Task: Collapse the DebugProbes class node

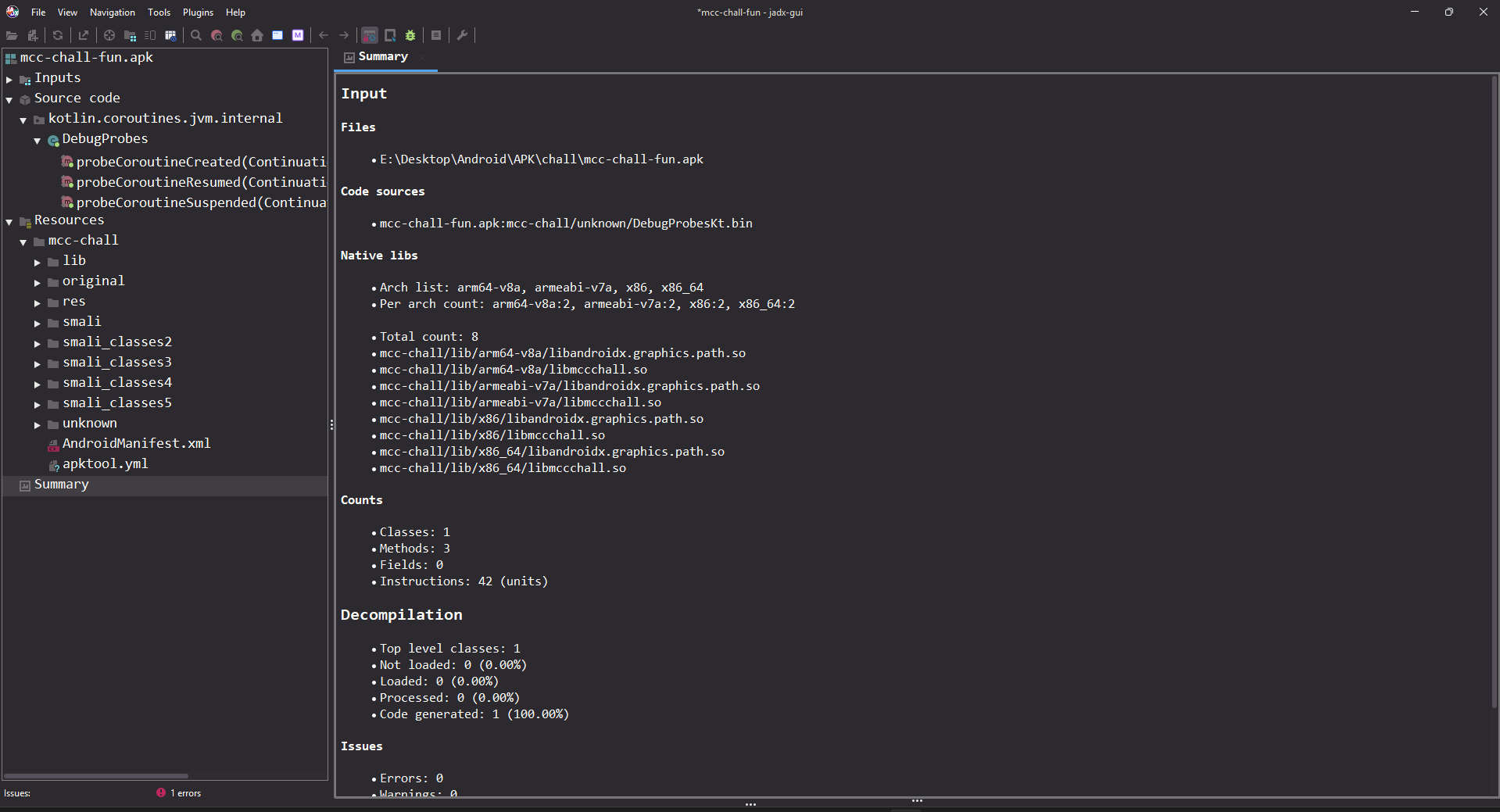Action: click(x=38, y=141)
